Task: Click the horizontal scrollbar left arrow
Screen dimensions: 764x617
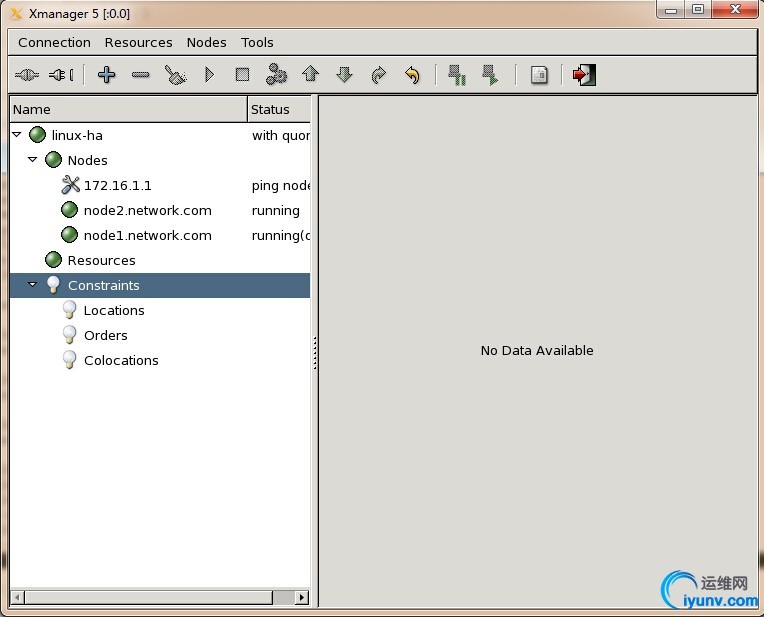Action: click(18, 597)
